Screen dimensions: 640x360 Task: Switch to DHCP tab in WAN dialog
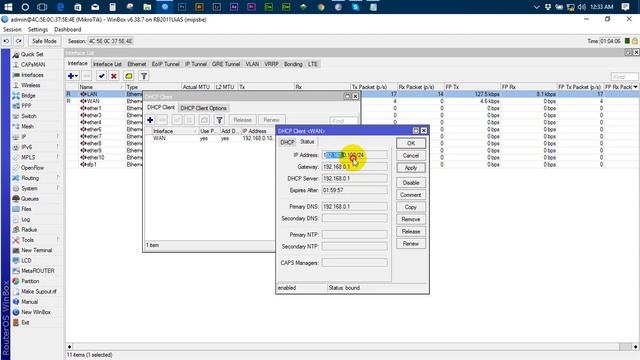[x=287, y=142]
